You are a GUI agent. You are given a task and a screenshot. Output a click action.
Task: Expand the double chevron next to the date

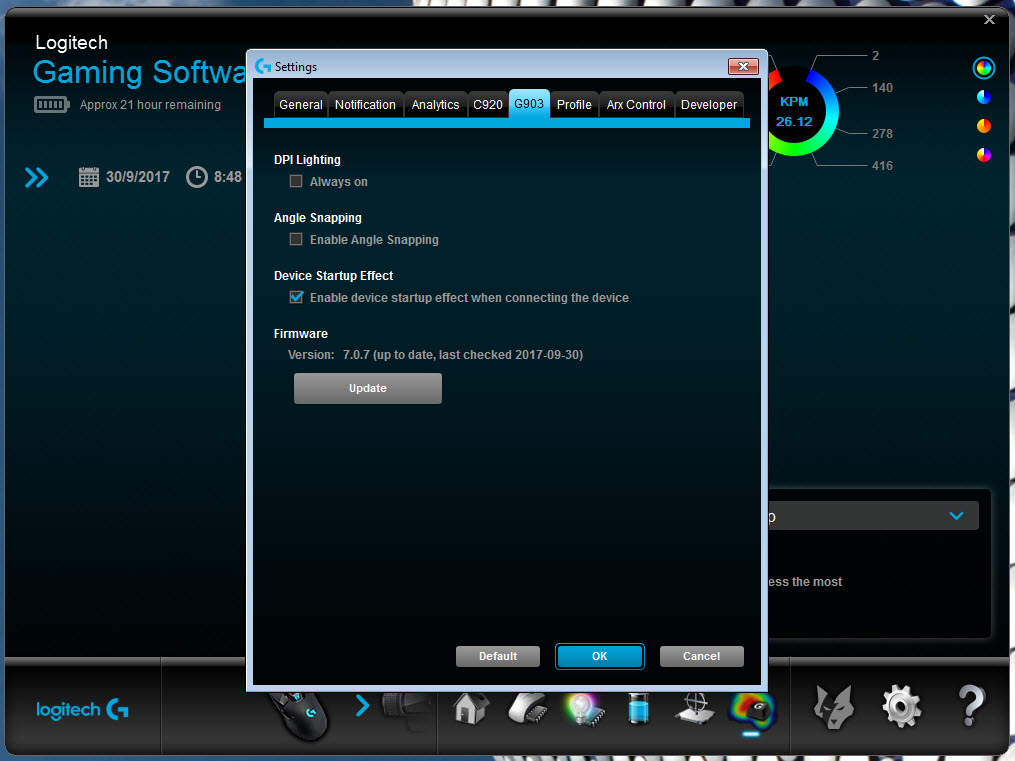(36, 177)
